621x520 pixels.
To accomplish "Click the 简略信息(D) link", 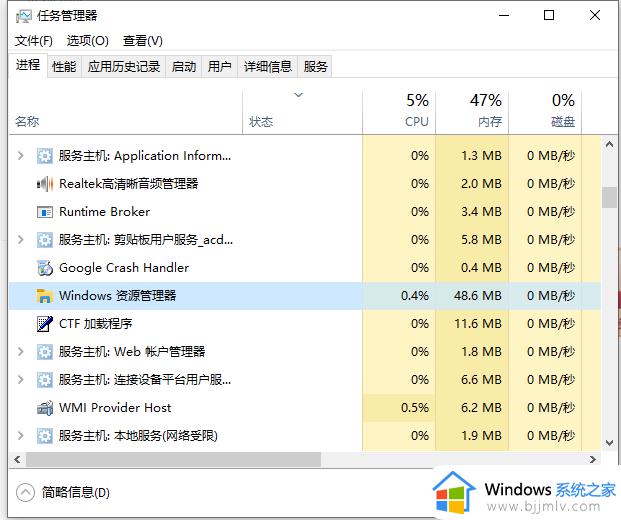I will (76, 493).
